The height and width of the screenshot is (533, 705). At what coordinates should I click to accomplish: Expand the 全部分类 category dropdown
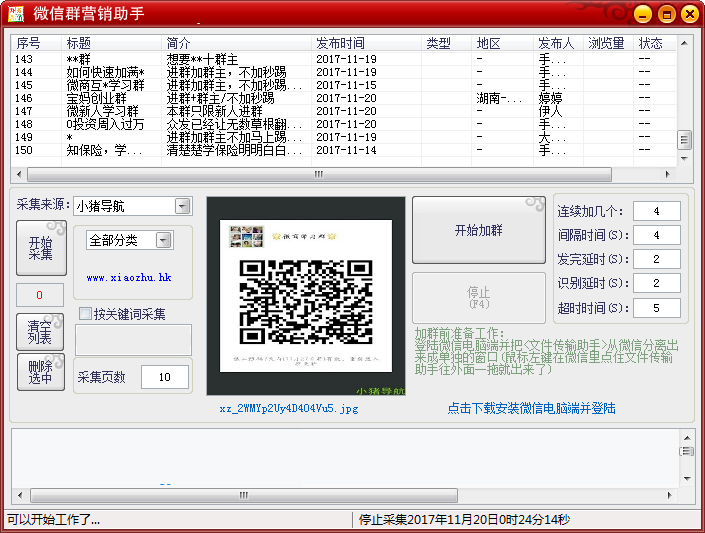[x=164, y=240]
